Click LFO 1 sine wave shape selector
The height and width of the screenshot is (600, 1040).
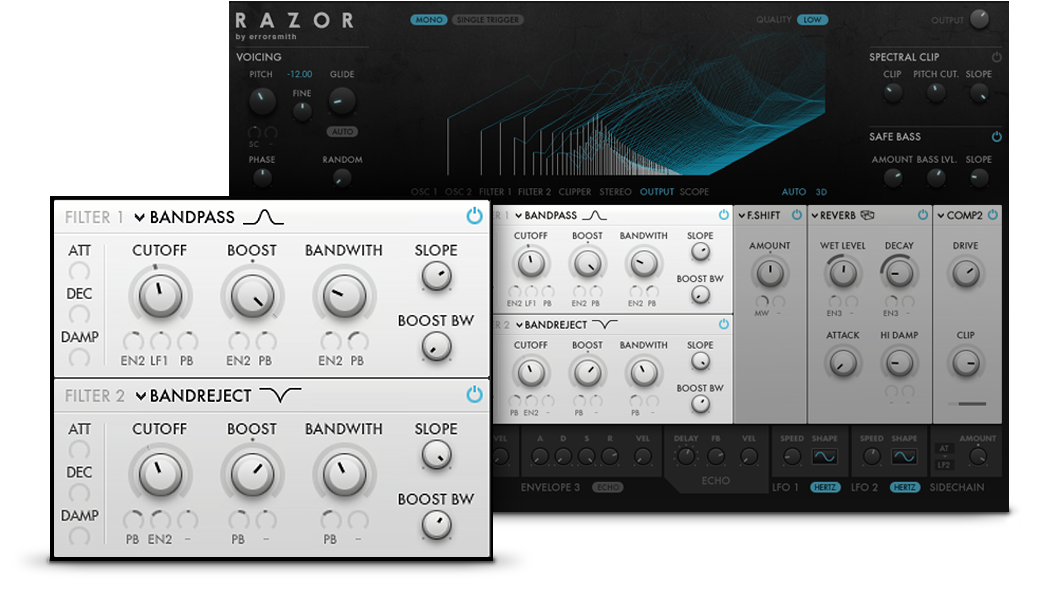point(824,457)
